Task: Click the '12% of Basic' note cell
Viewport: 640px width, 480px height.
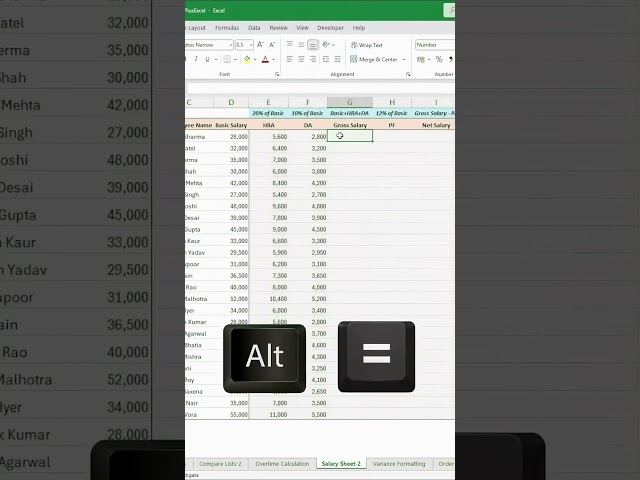Action: click(x=392, y=113)
